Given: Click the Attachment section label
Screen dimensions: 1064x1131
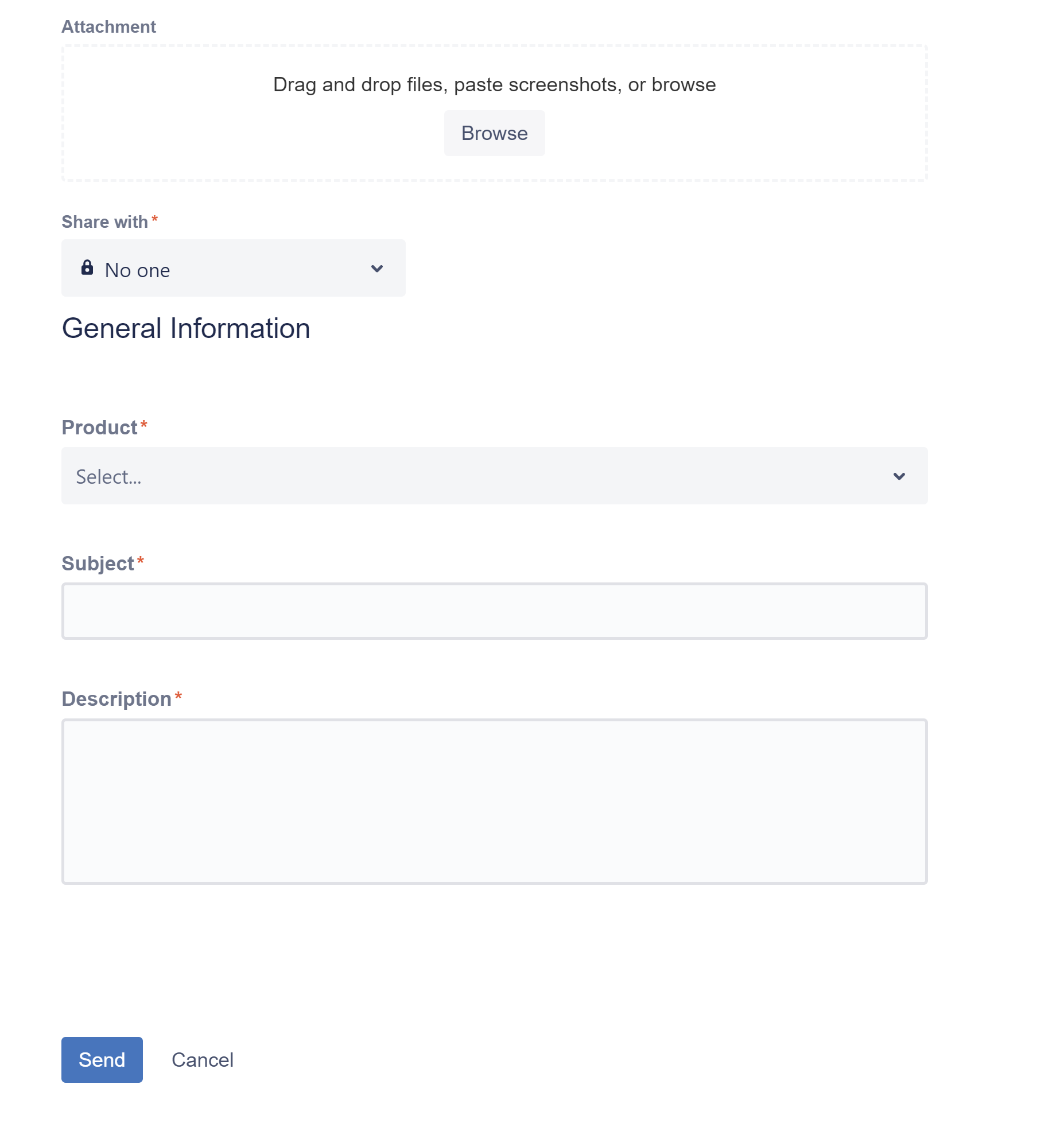Looking at the screenshot, I should click(108, 26).
